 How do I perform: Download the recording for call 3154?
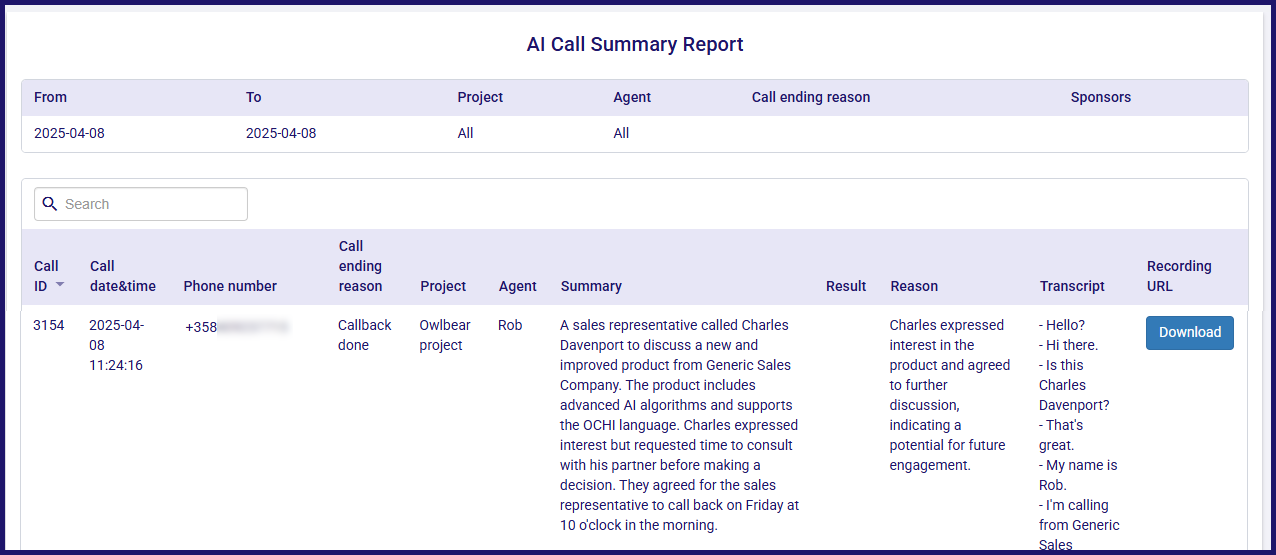tap(1190, 333)
